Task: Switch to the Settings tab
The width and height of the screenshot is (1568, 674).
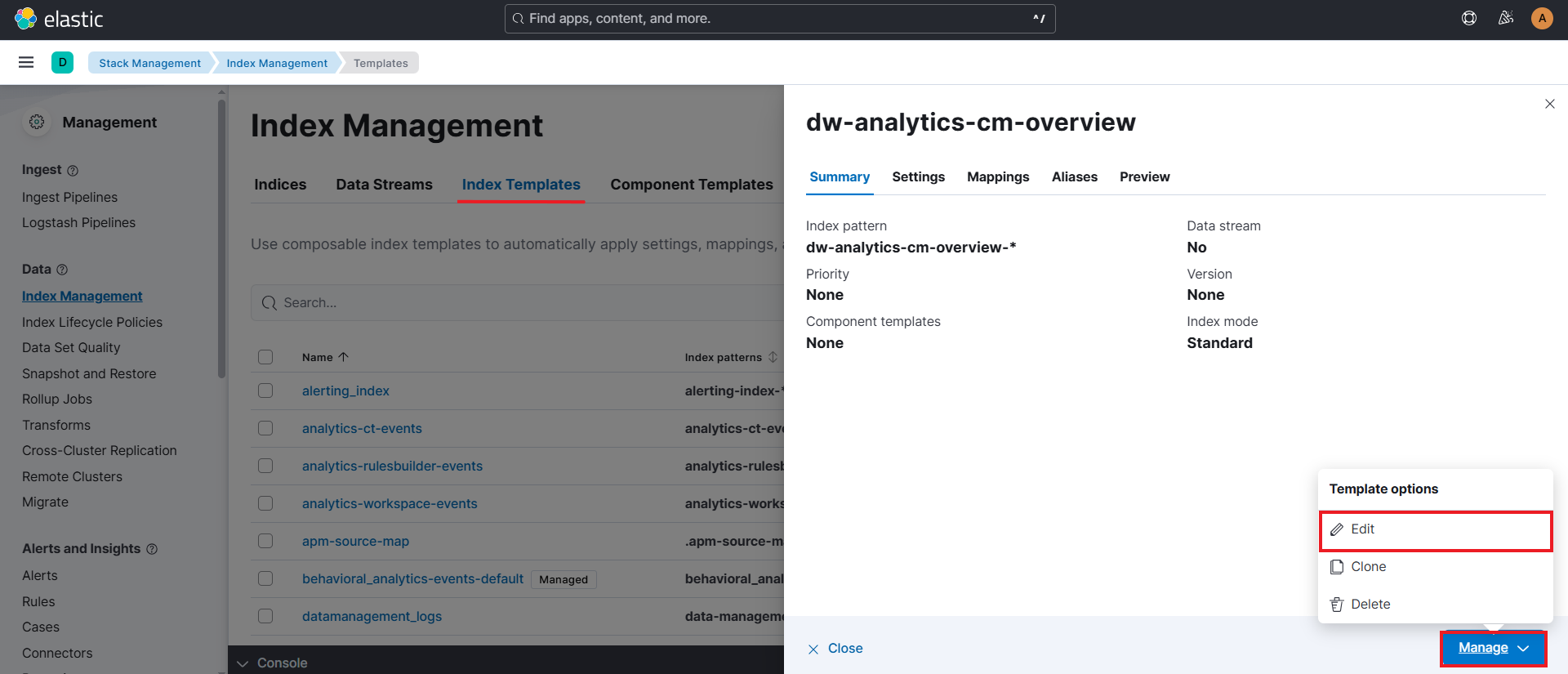Action: (918, 177)
